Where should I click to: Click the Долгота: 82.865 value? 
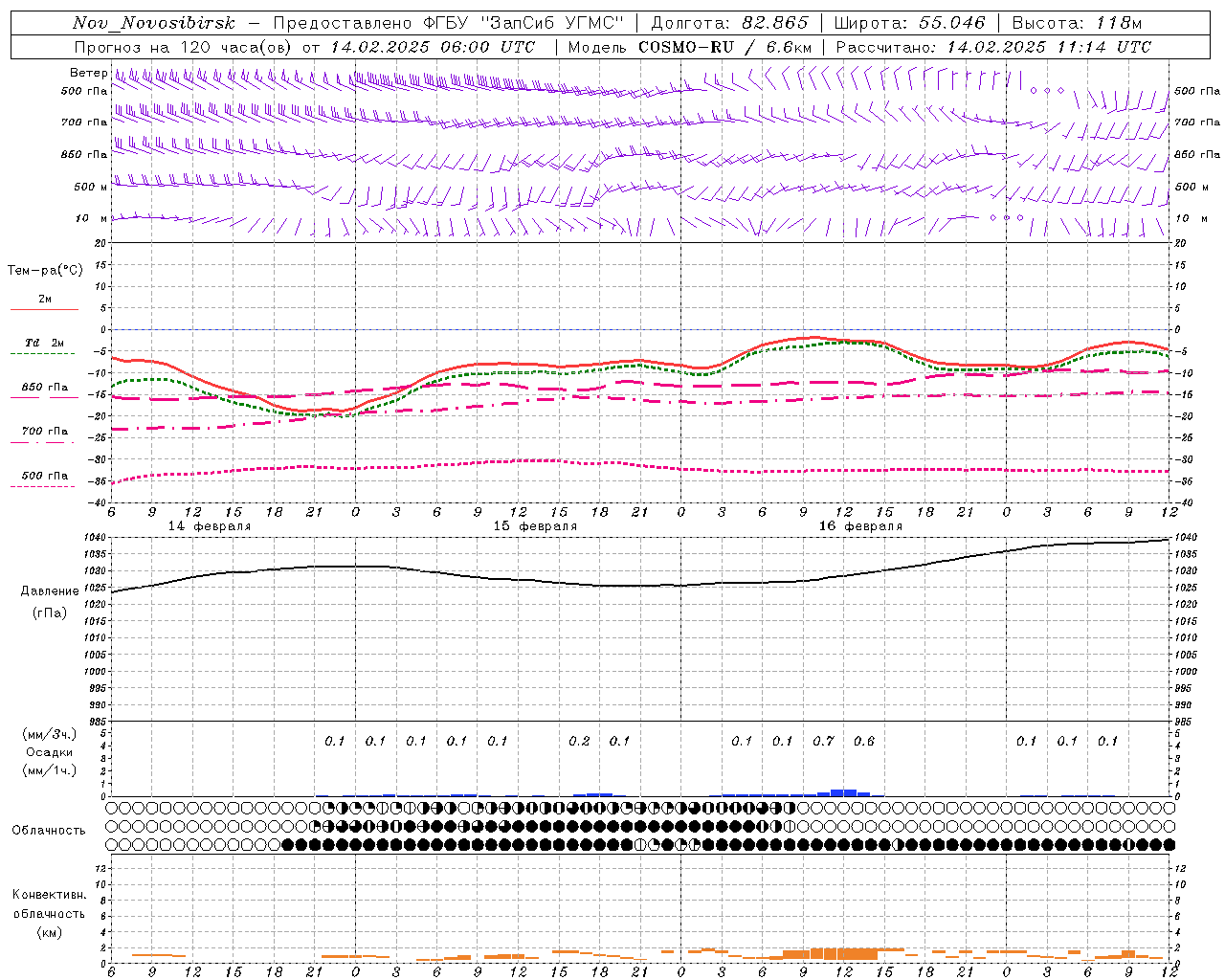click(x=730, y=23)
